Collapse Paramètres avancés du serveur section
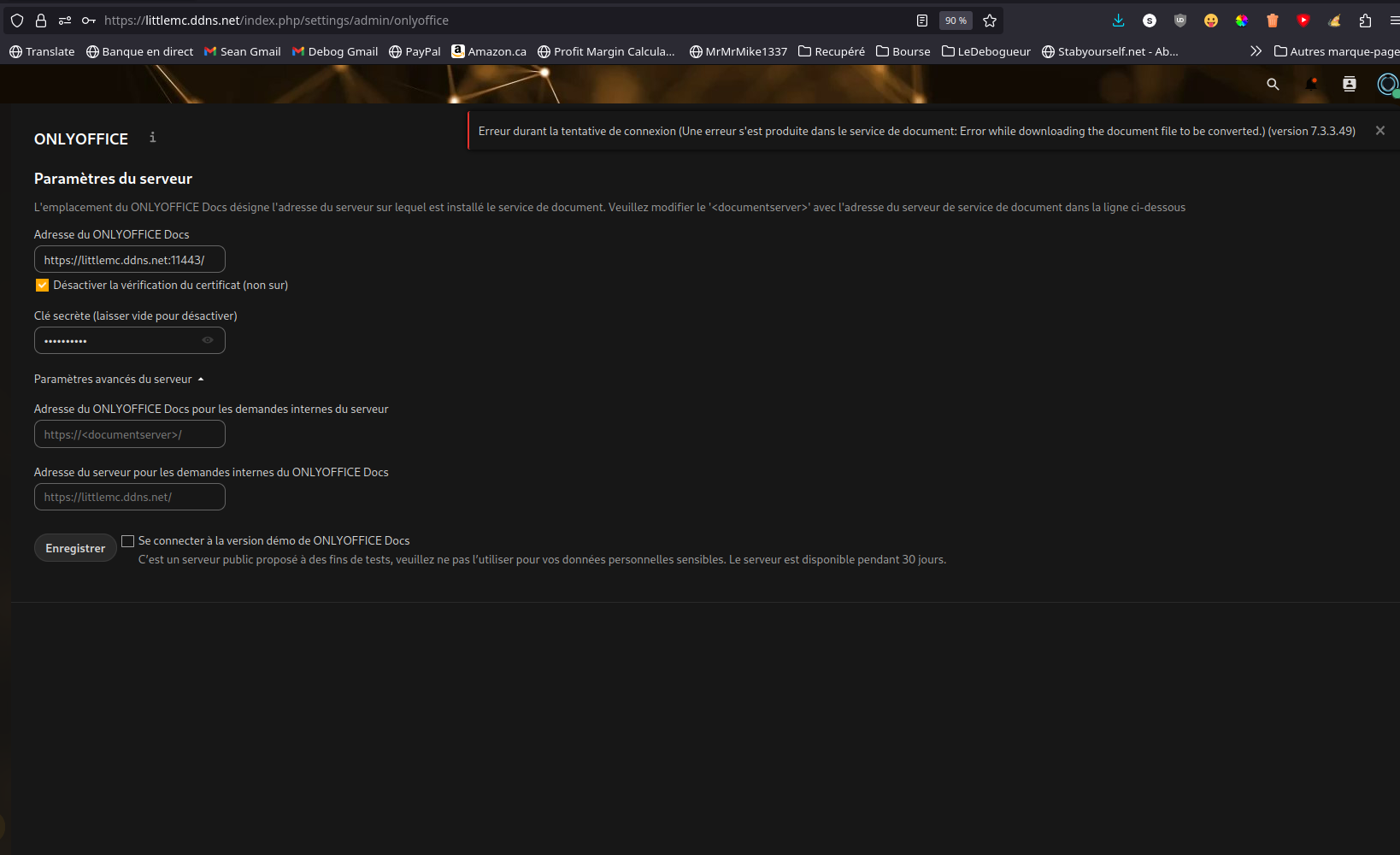Screen dimensions: 1400x855 point(119,379)
